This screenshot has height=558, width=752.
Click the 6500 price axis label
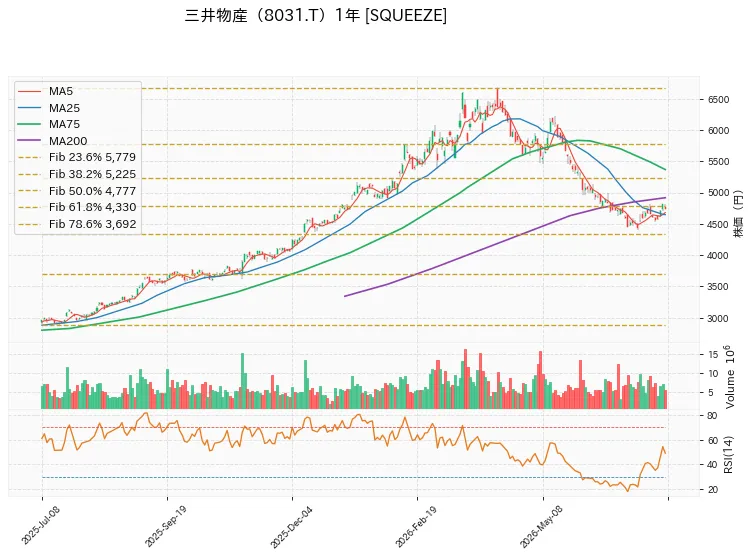pos(718,100)
